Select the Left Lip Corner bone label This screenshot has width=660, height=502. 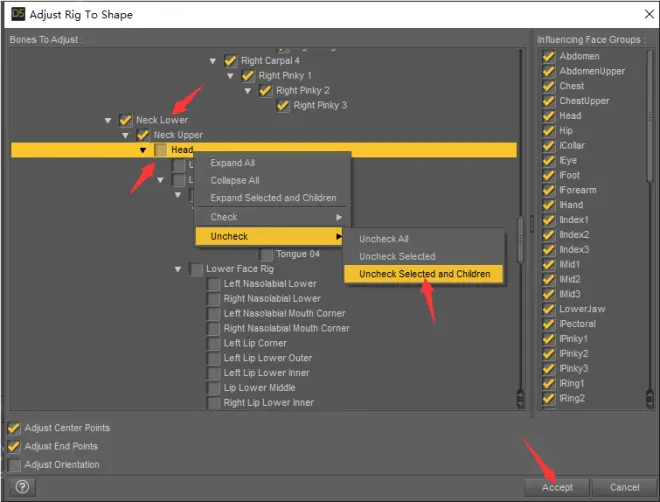255,343
